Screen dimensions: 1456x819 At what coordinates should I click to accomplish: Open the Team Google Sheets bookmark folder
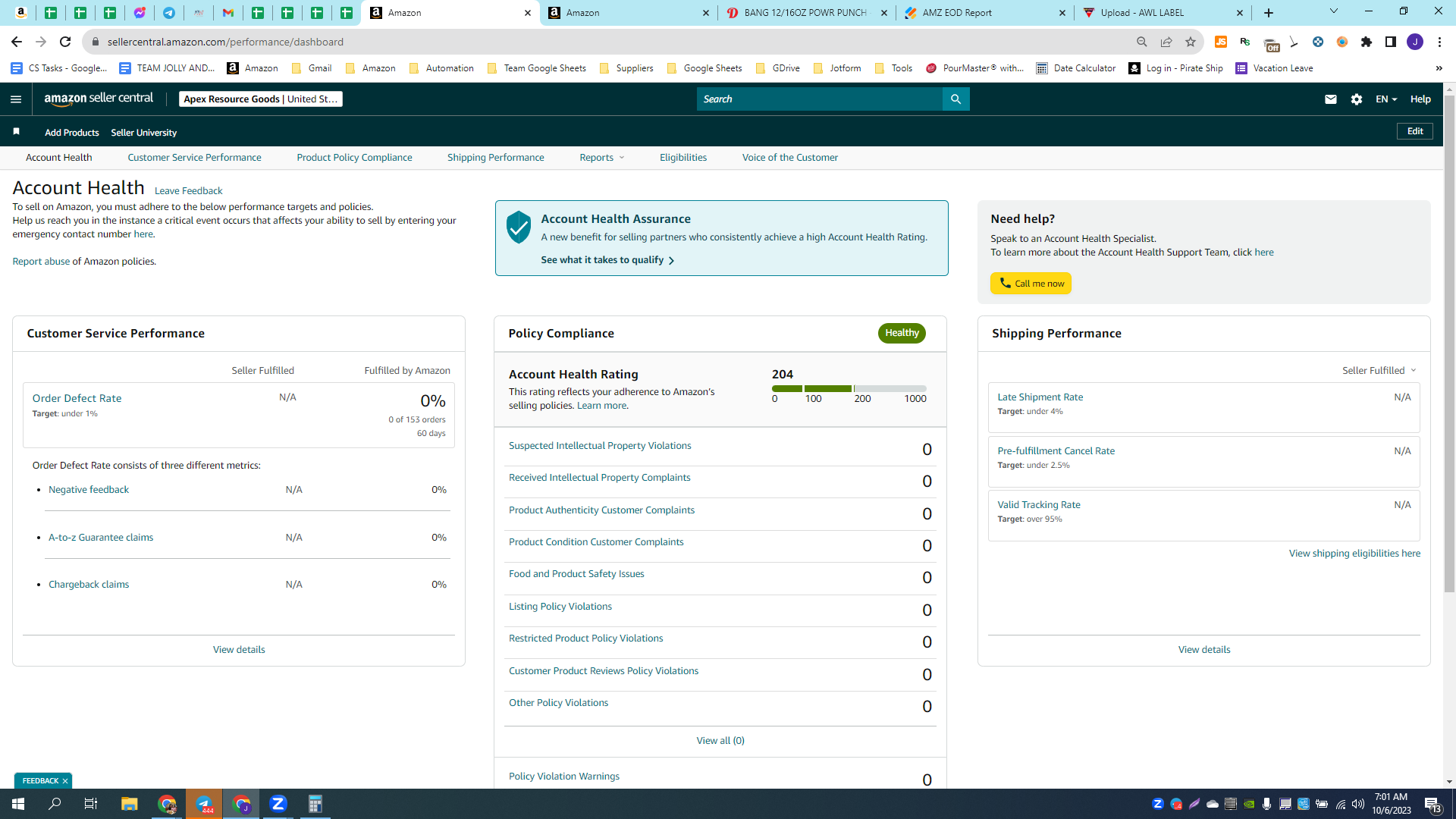tap(536, 68)
